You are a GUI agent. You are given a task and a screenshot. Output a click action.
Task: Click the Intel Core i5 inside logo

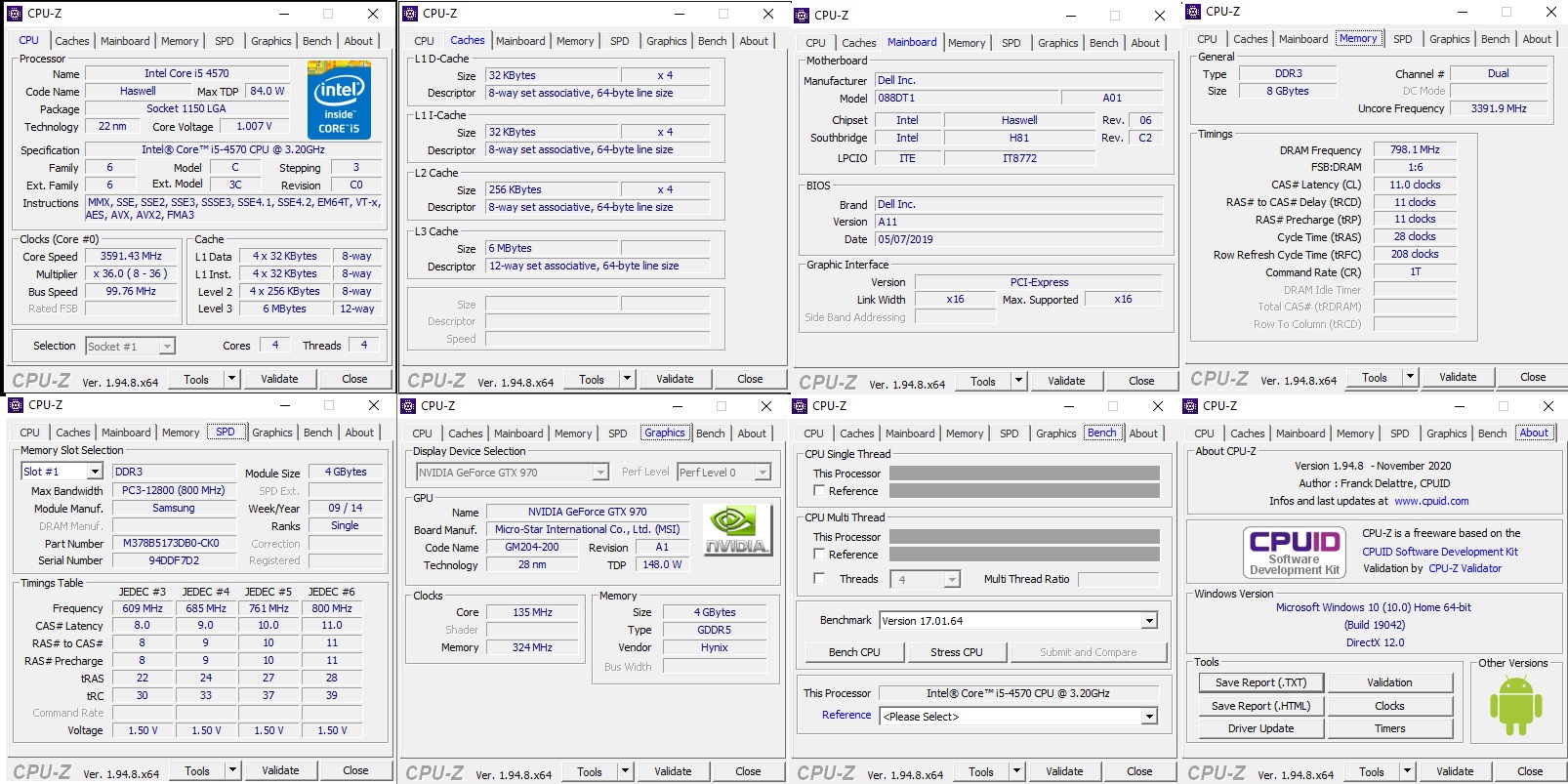click(x=339, y=100)
